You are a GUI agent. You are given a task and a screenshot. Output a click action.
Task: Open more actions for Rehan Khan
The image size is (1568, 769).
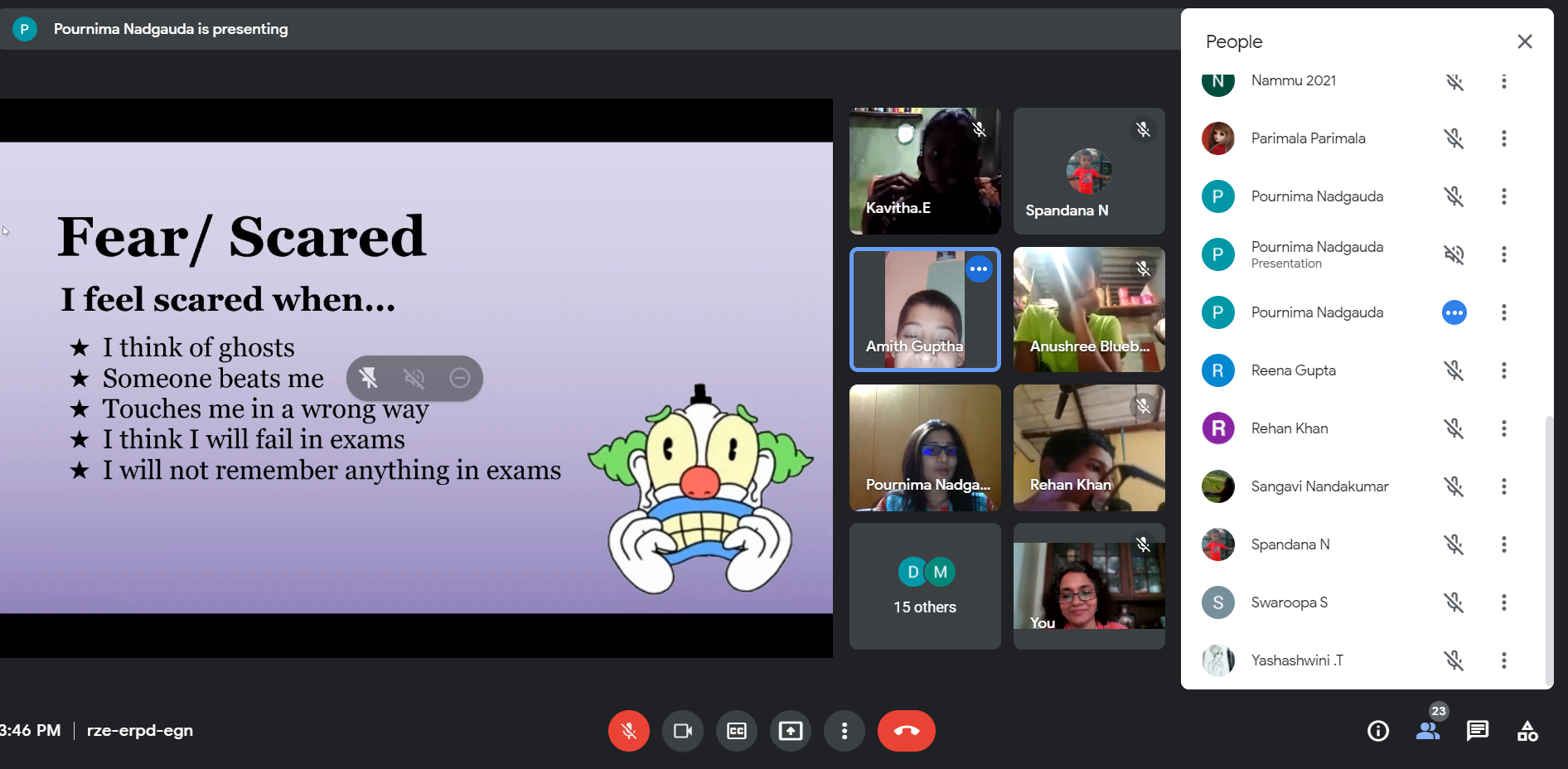pyautogui.click(x=1504, y=428)
